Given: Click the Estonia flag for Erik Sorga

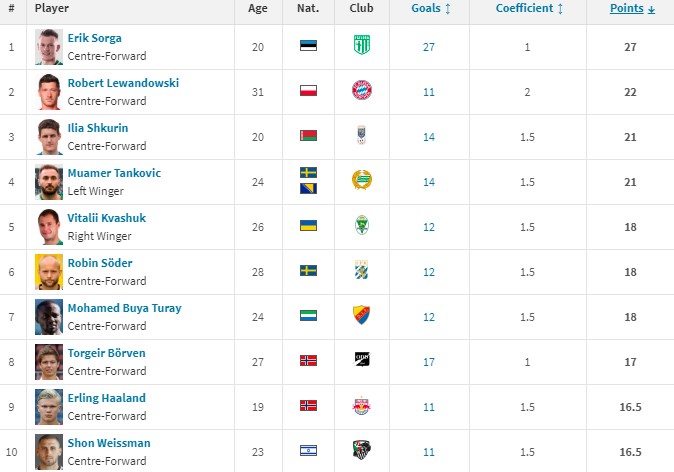Looking at the screenshot, I should point(308,46).
